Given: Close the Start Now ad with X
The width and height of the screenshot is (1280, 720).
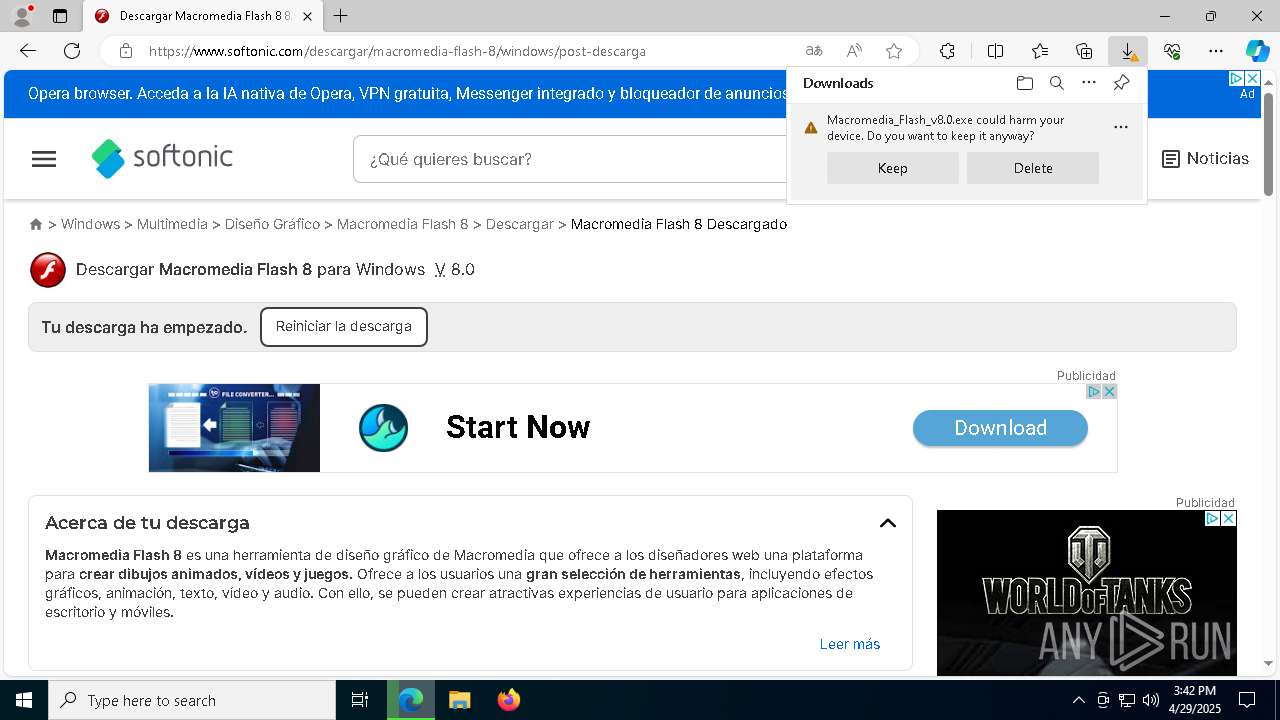Looking at the screenshot, I should [x=1109, y=392].
